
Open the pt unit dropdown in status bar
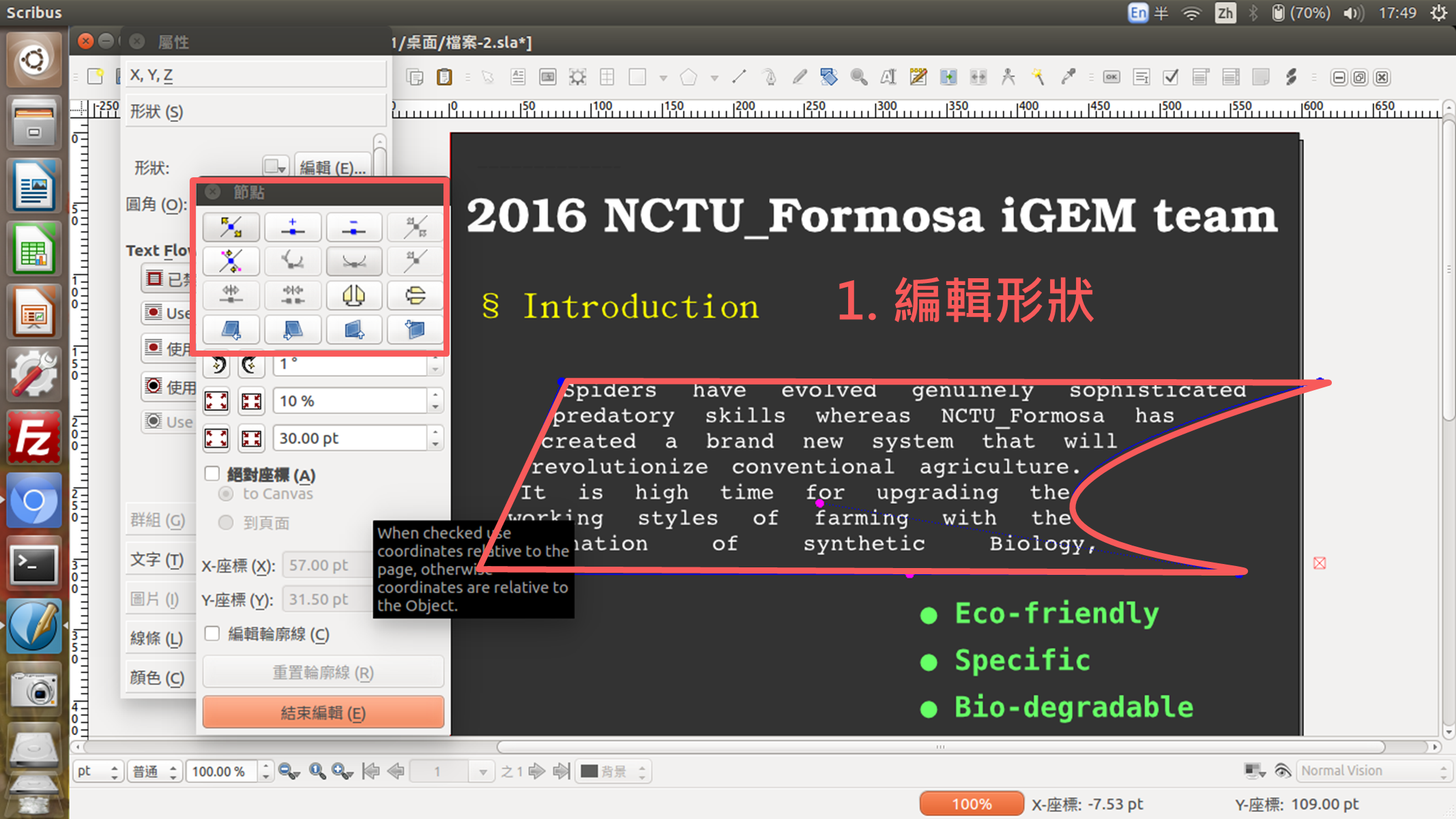(x=98, y=771)
